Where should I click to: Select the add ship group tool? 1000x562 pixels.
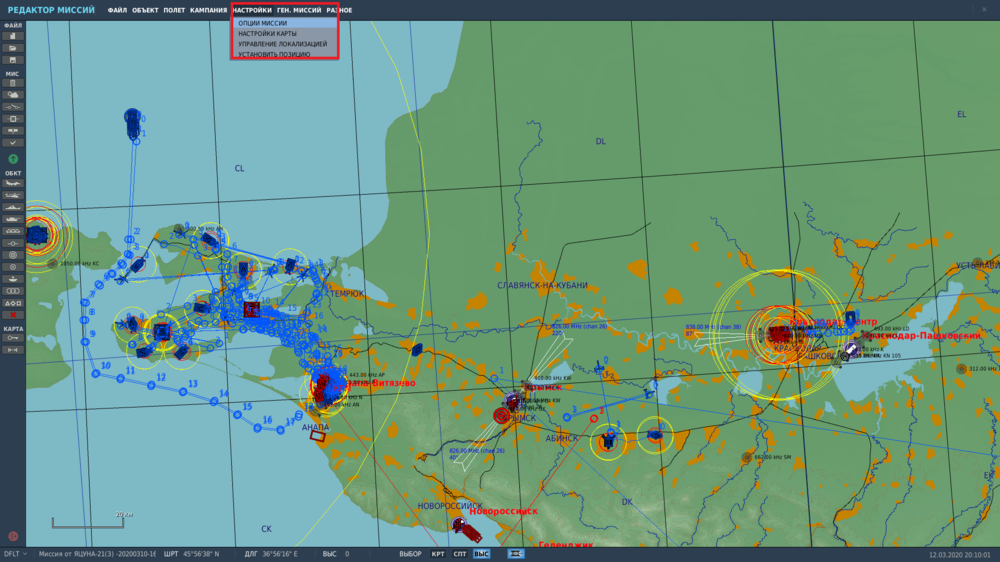13,207
